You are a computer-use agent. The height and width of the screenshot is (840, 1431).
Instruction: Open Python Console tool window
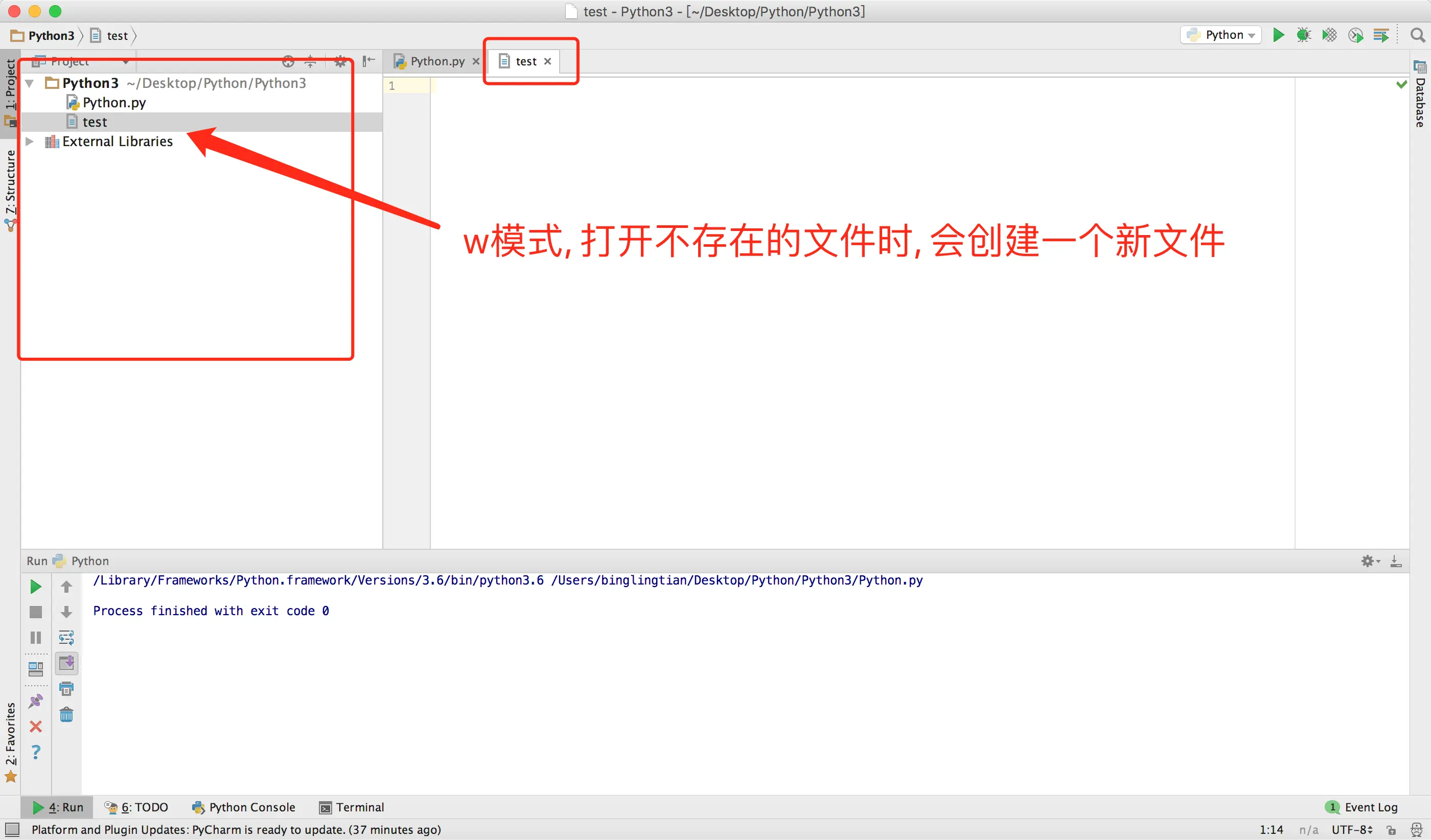[244, 807]
